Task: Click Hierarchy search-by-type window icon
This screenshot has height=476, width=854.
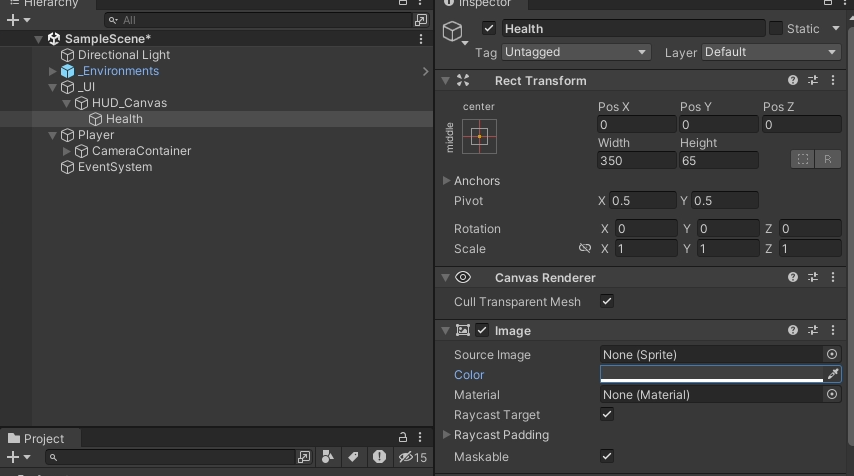Action: pyautogui.click(x=421, y=20)
